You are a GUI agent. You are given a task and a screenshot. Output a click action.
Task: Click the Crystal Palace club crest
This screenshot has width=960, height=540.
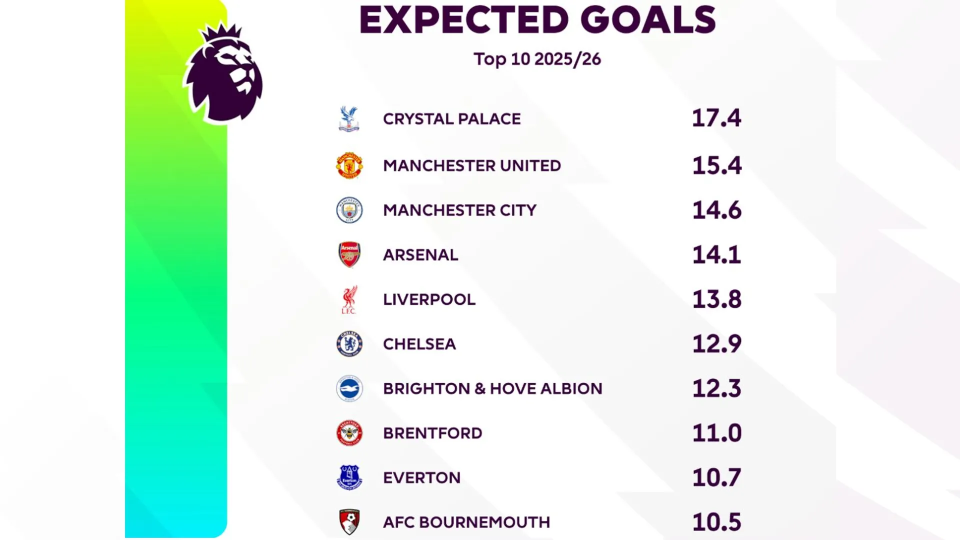(x=349, y=119)
